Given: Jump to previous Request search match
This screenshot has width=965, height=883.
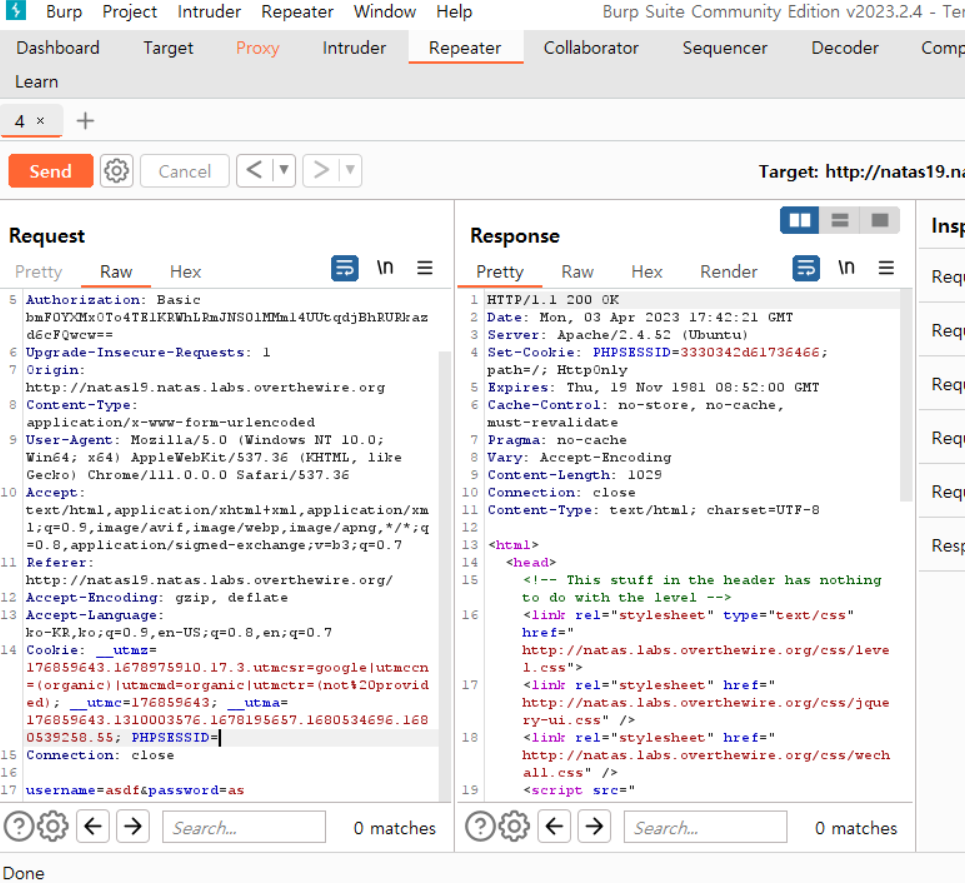Looking at the screenshot, I should click(x=93, y=826).
